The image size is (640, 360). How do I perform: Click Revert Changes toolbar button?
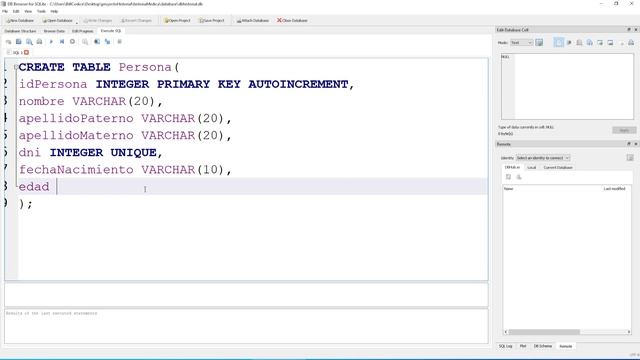(x=136, y=20)
